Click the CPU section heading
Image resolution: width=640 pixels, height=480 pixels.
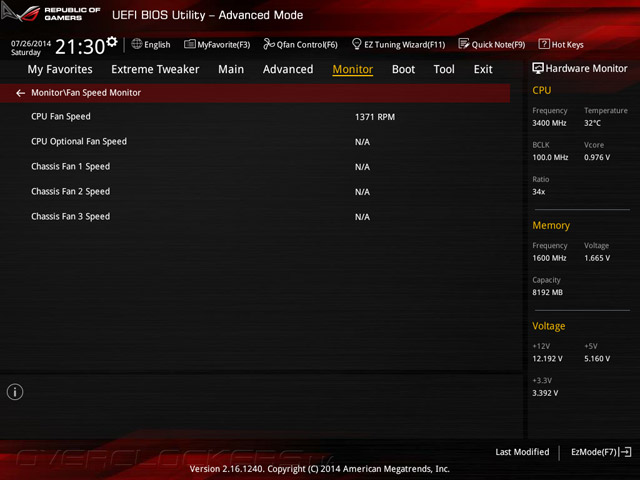(542, 90)
